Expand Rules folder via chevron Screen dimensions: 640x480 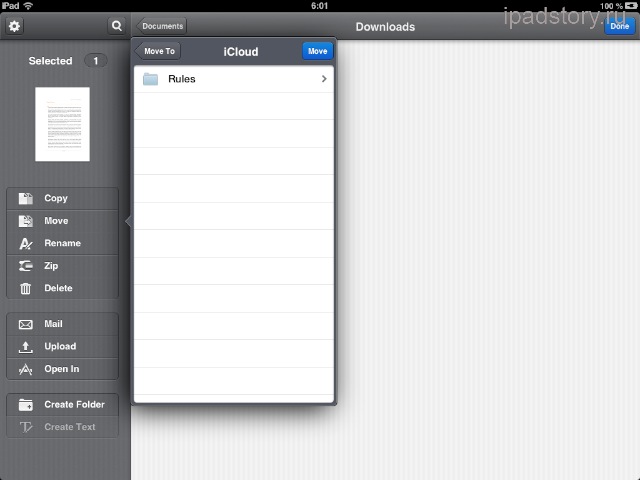(324, 79)
